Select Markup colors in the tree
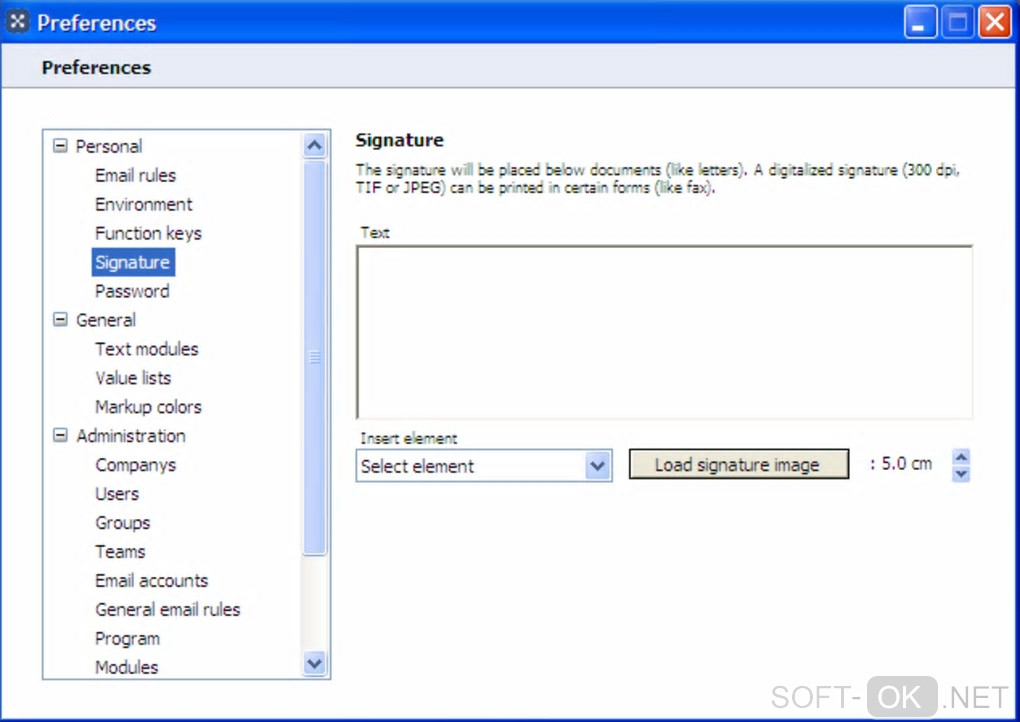 click(148, 407)
